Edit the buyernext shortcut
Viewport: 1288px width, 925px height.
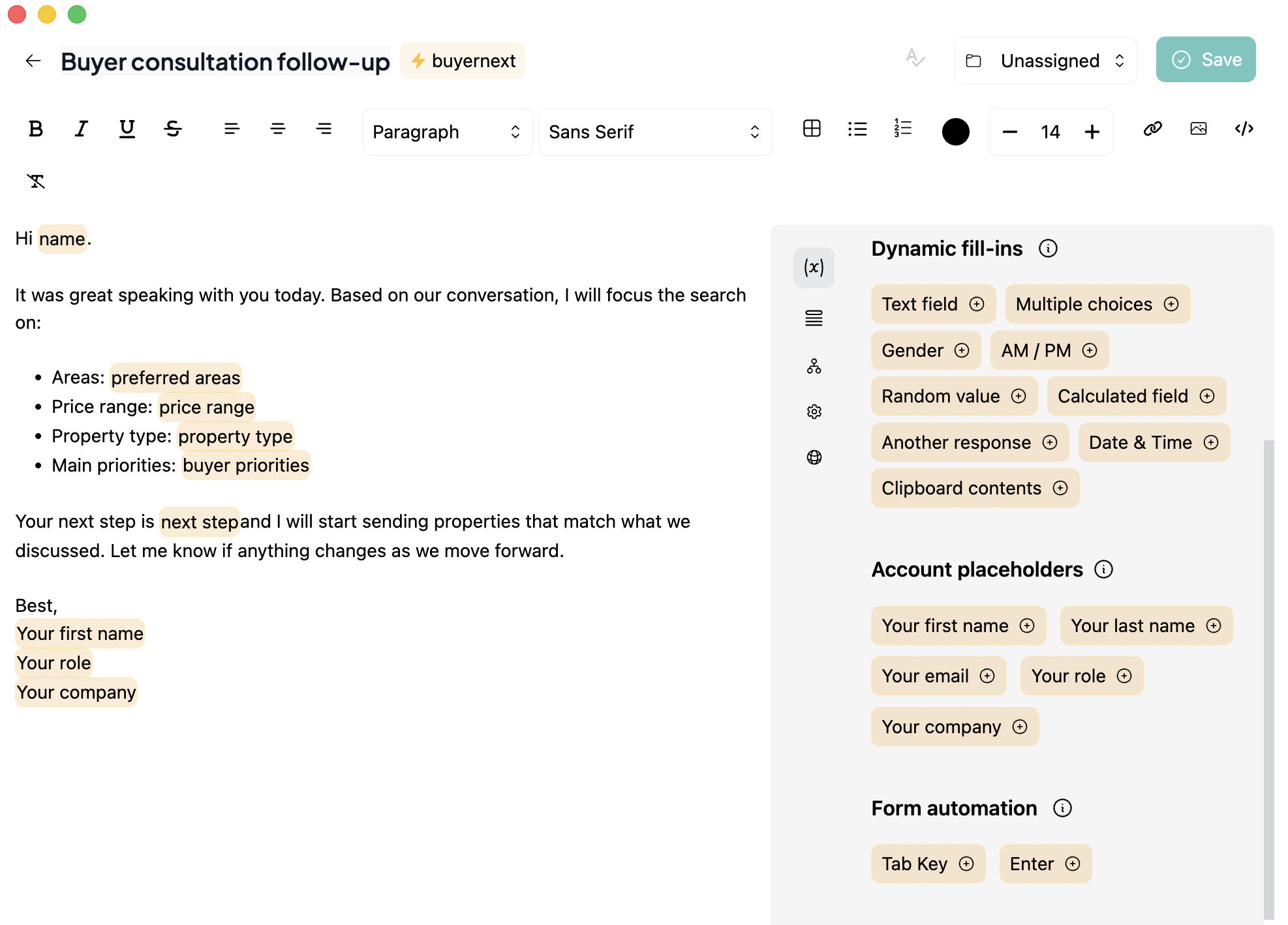pyautogui.click(x=463, y=61)
